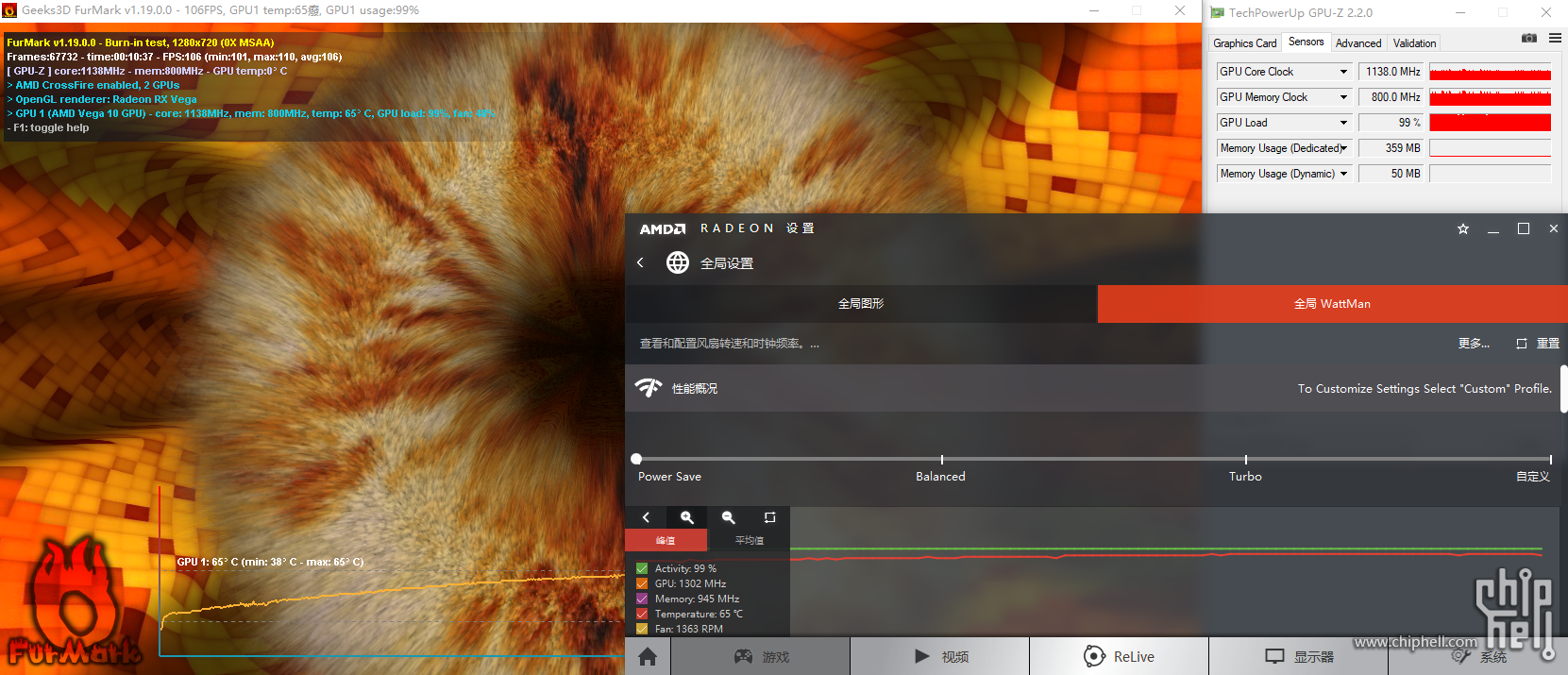Click the 'Power Save' profile label

pos(669,477)
